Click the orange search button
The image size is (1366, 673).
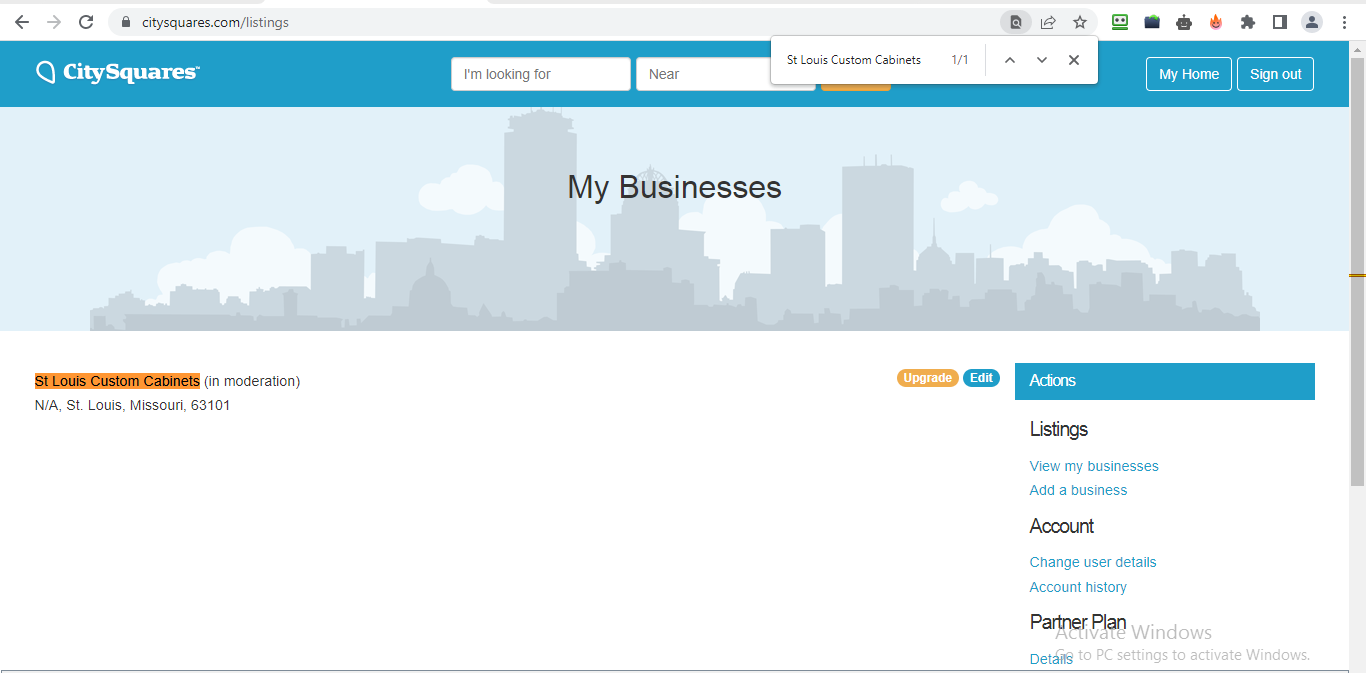[x=856, y=87]
